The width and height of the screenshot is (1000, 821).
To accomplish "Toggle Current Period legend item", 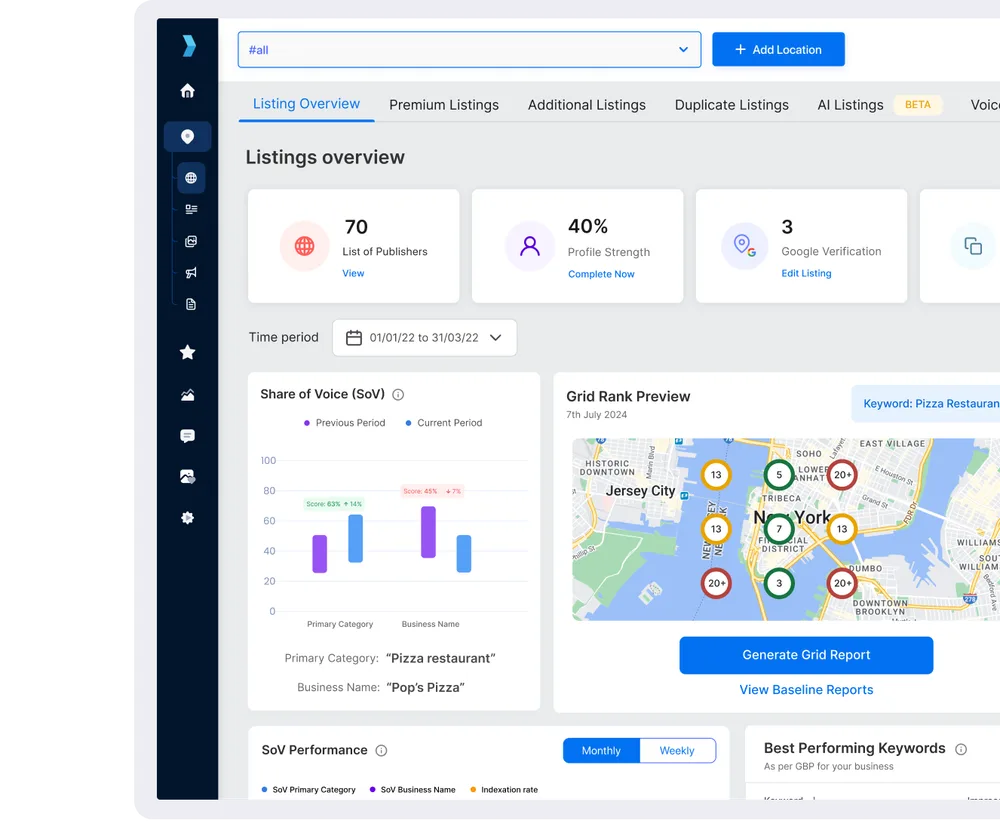I will point(444,423).
